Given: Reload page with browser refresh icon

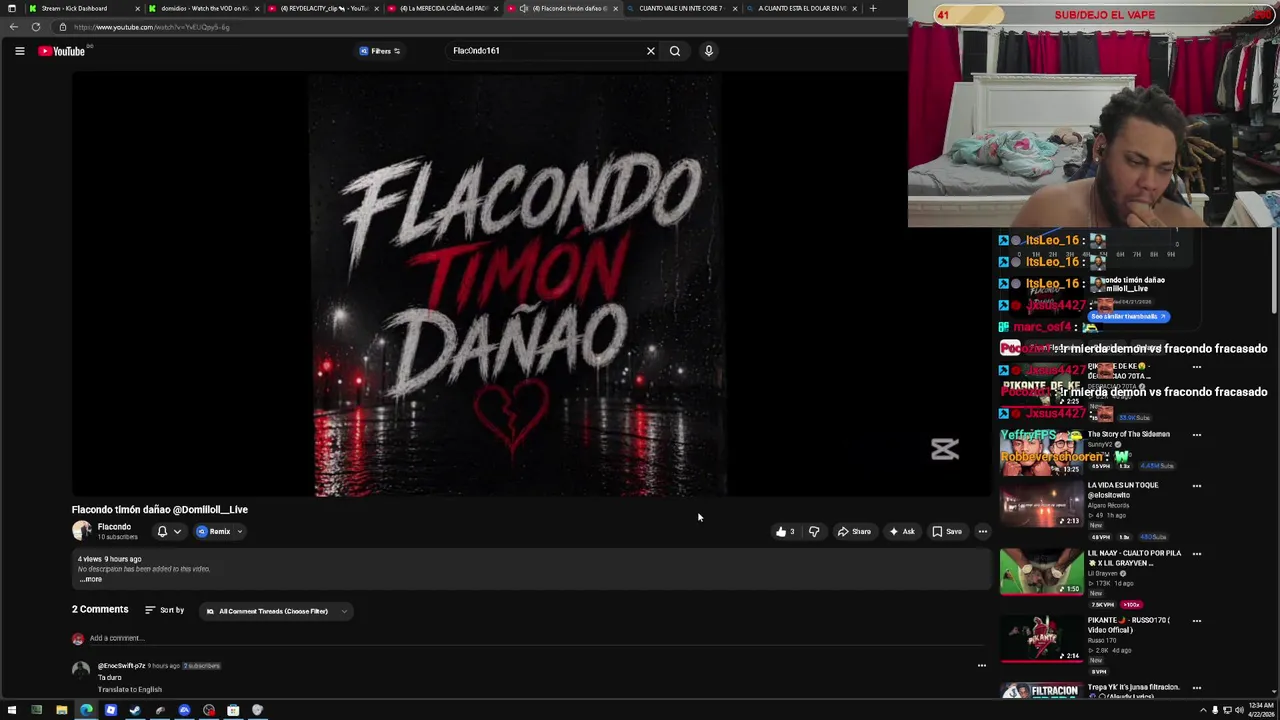Looking at the screenshot, I should pyautogui.click(x=36, y=27).
